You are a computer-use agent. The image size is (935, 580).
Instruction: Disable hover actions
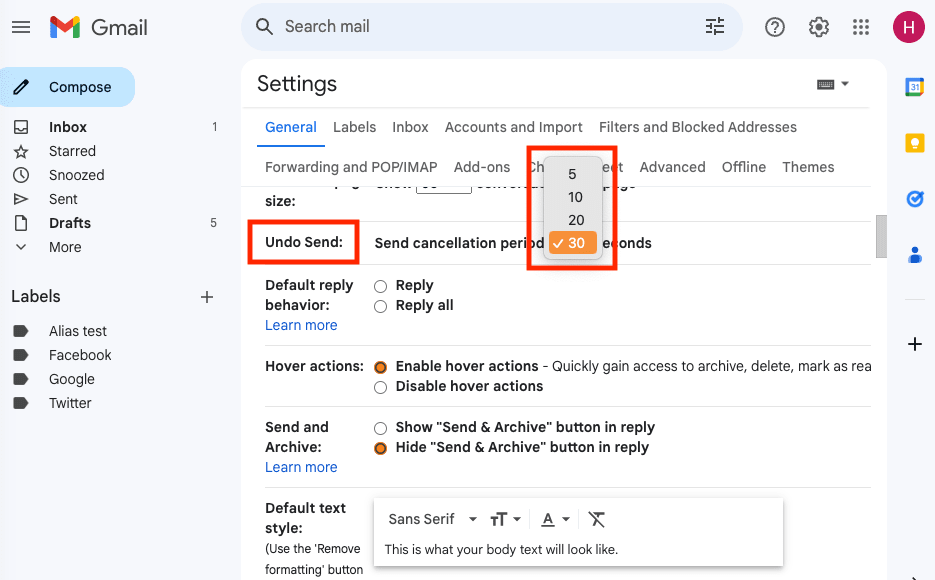point(381,386)
